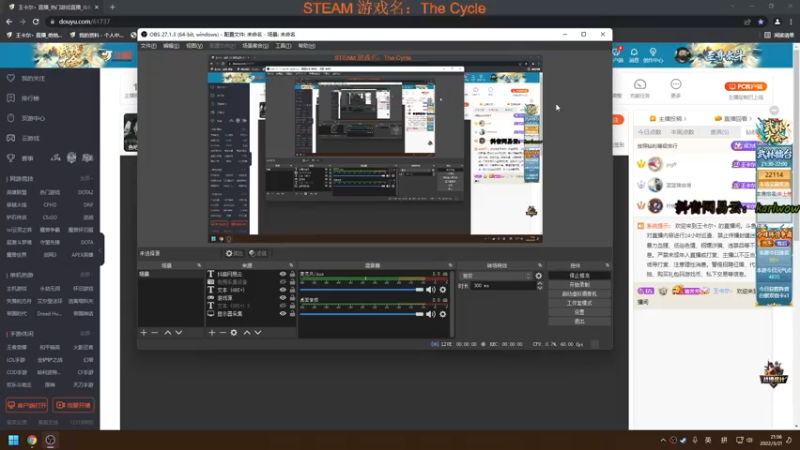This screenshot has height=450, width=800.
Task: Open 赛事 trophy in Douyu sidebar
Action: [x=11, y=158]
